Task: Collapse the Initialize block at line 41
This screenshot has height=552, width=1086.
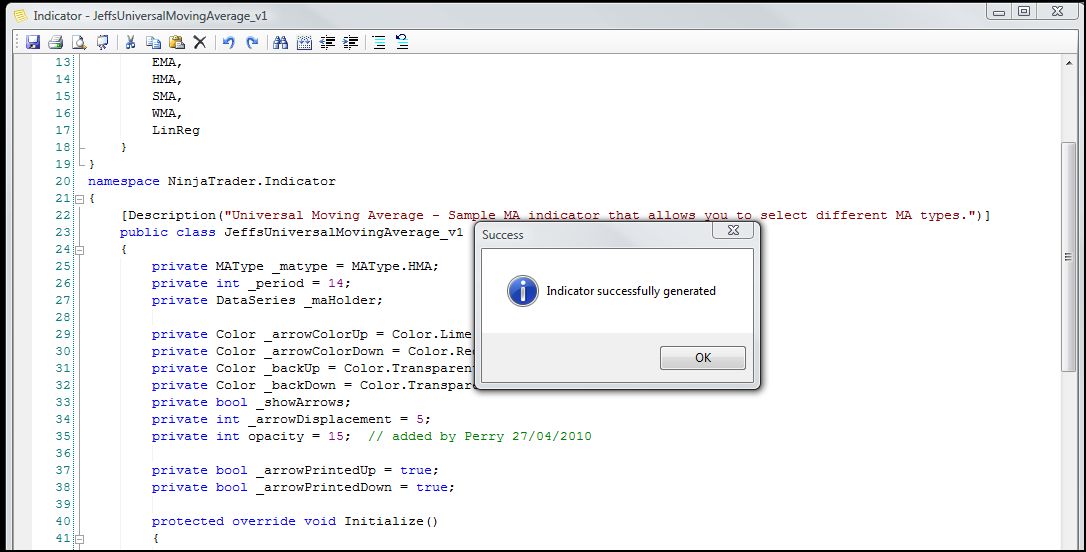Action: pos(80,538)
